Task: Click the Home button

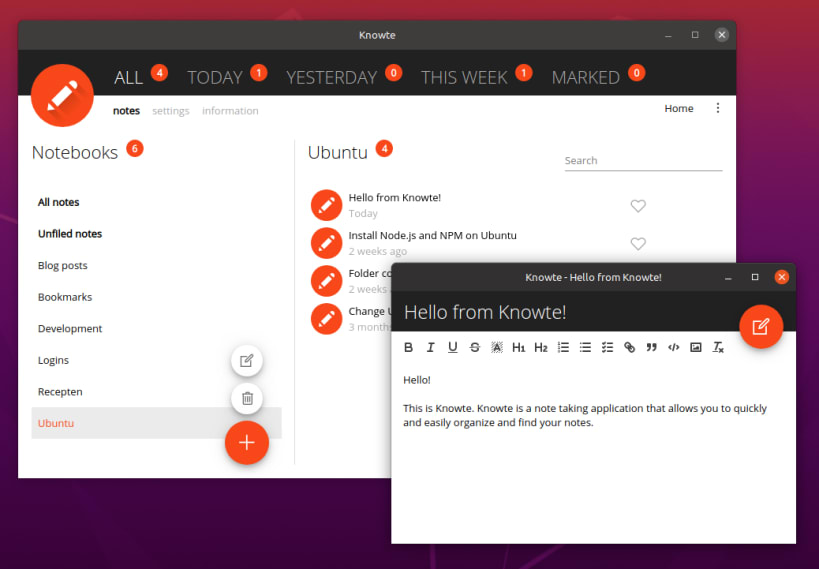Action: pyautogui.click(x=679, y=108)
